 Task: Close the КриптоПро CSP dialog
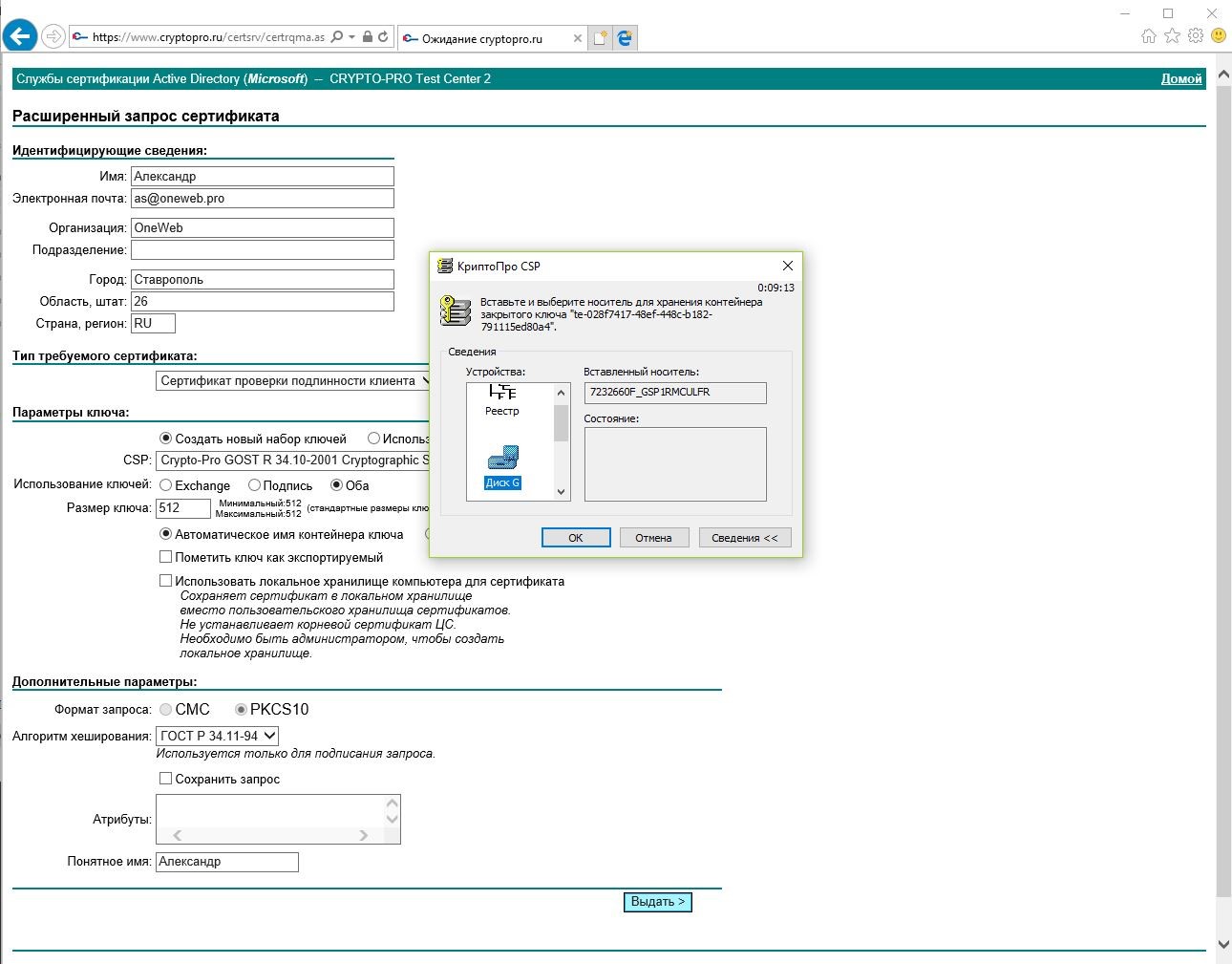pos(788,266)
